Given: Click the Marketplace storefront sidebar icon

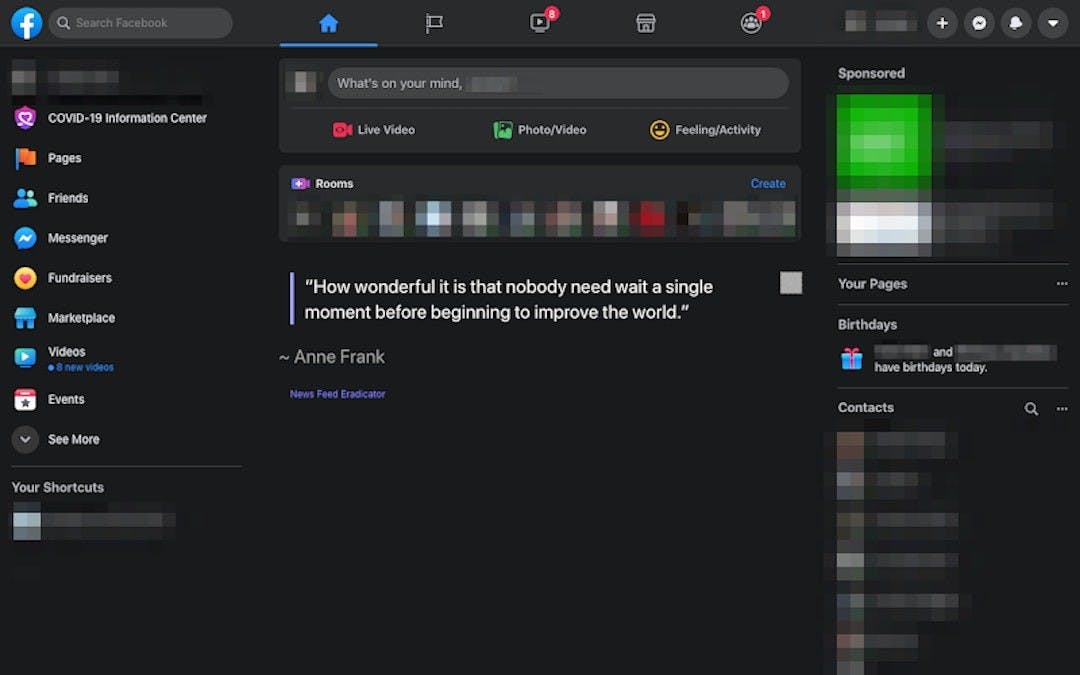Looking at the screenshot, I should (25, 318).
